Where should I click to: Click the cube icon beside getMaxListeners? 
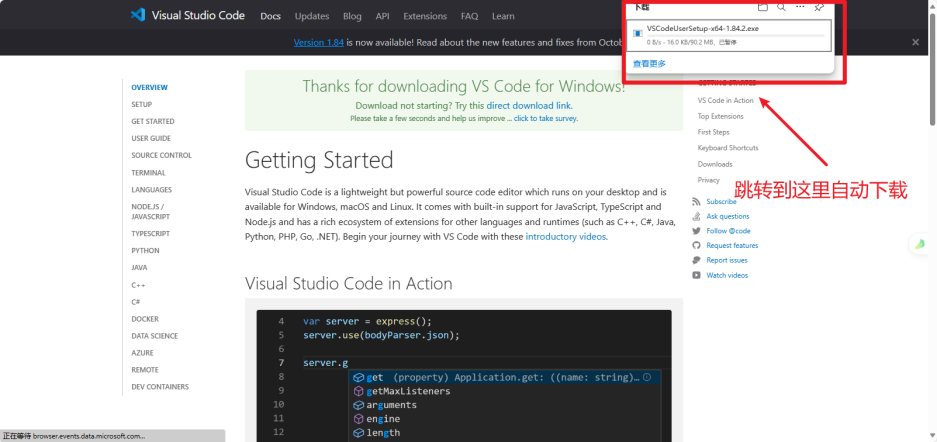[x=359, y=391]
